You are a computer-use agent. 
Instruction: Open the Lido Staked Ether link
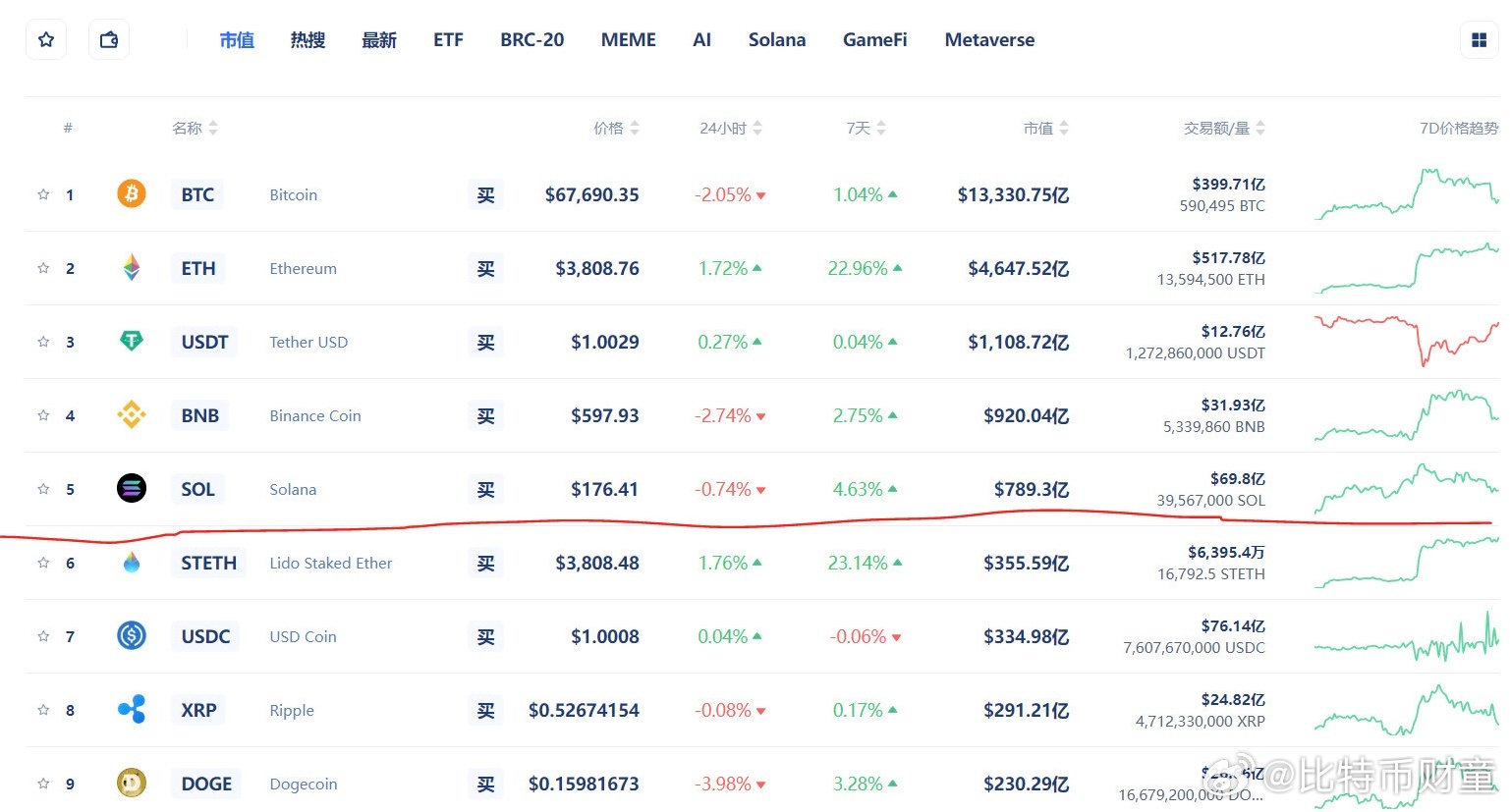pyautogui.click(x=330, y=563)
